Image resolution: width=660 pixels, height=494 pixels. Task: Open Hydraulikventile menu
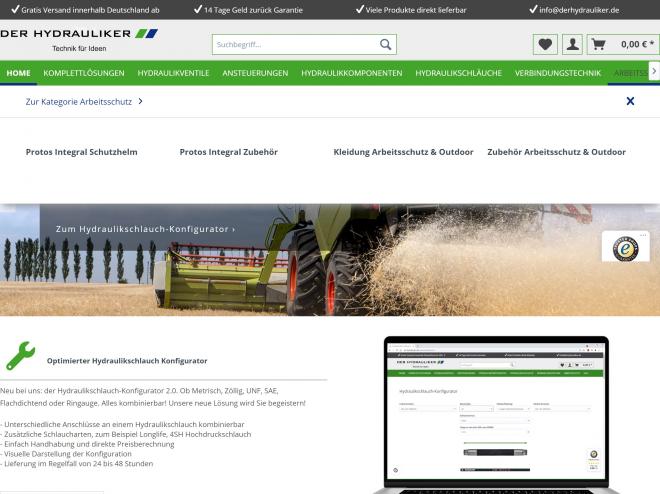tap(173, 73)
